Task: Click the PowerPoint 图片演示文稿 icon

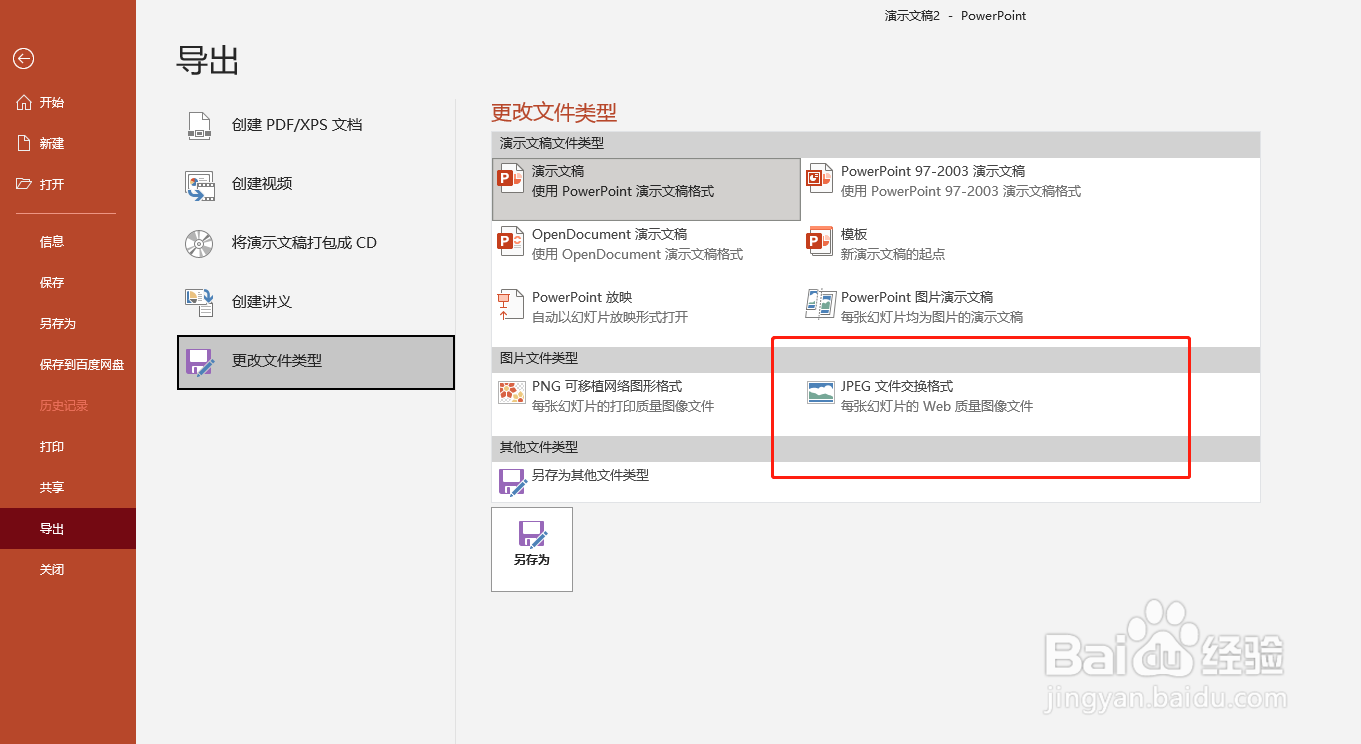Action: 820,306
